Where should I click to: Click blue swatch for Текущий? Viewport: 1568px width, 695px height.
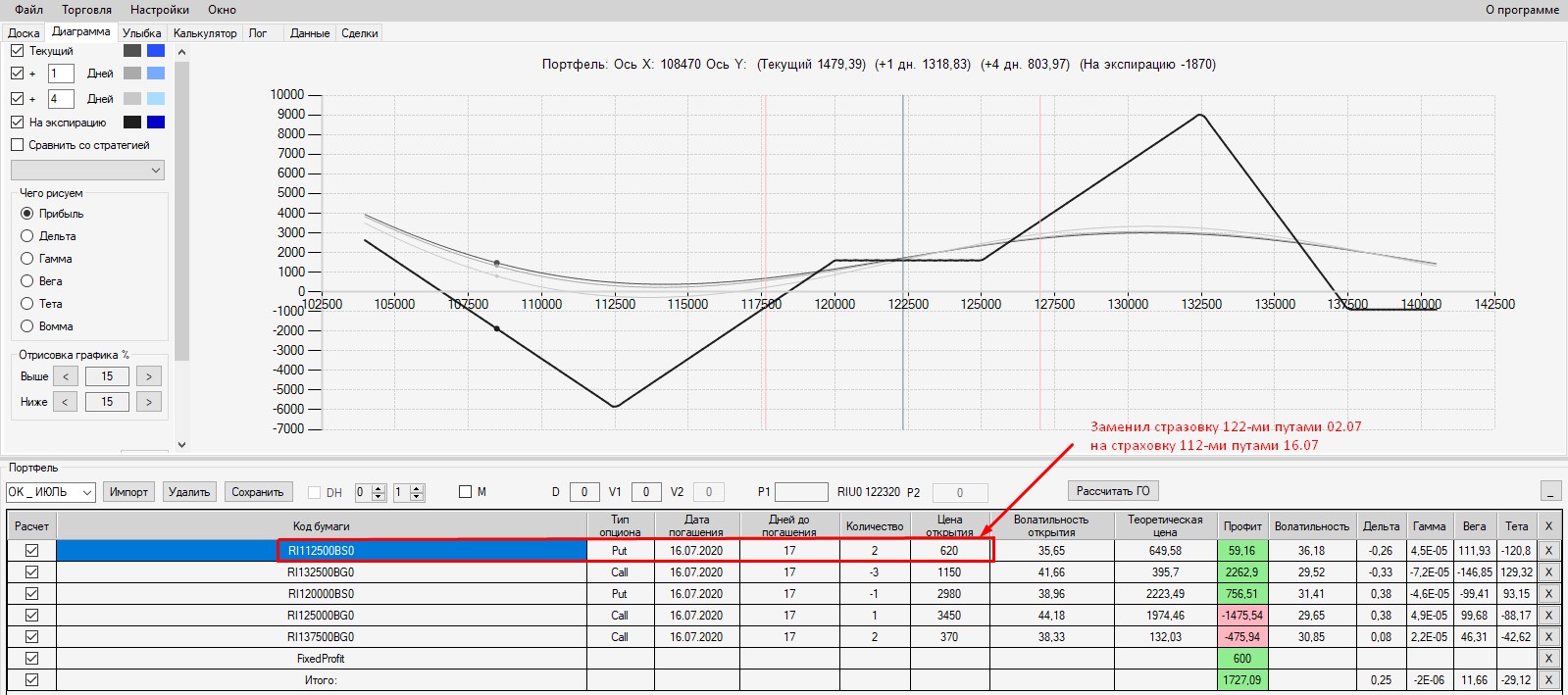point(156,50)
